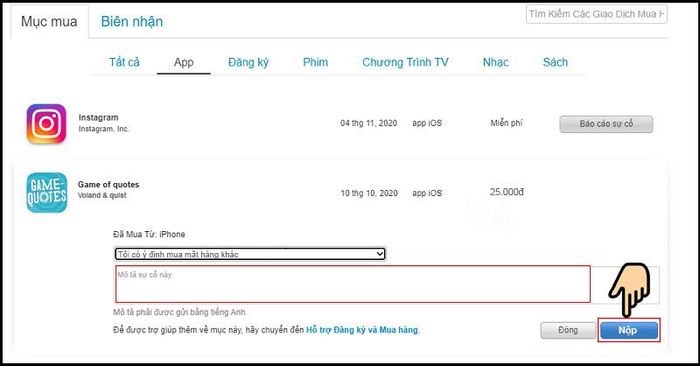700x366 pixels.
Task: Click the Game of quotes title
Action: coord(108,184)
